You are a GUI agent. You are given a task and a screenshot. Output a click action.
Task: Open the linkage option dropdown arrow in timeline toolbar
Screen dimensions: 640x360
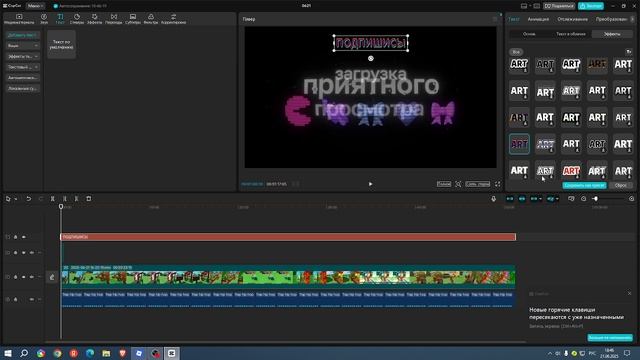click(540, 199)
